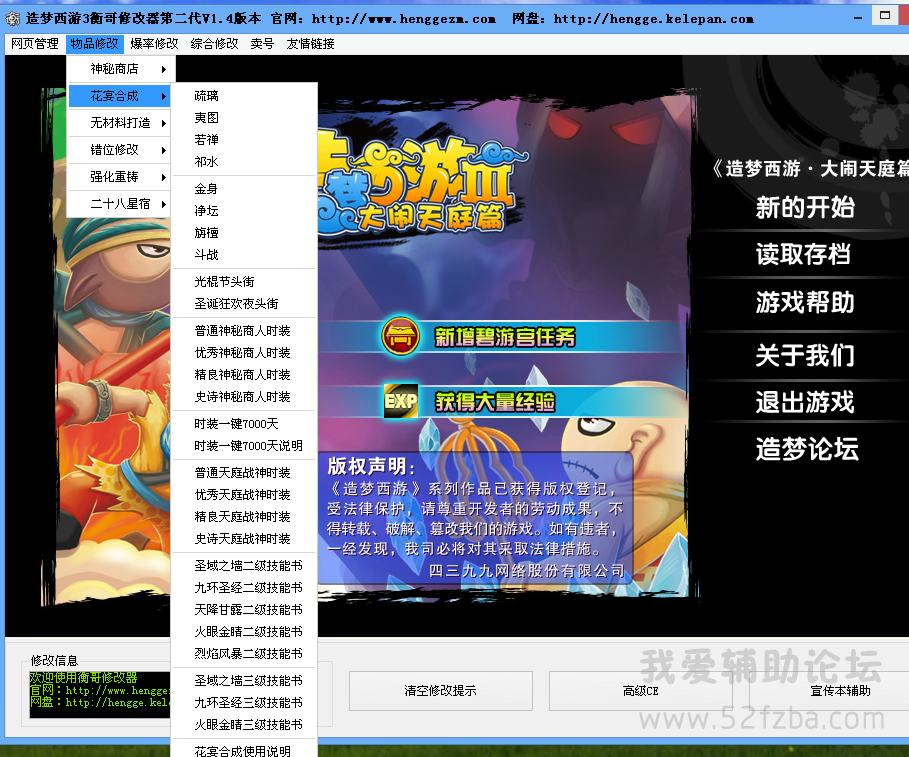Select 若禅 menu entry
Screen dimensions: 909x757
click(244, 140)
